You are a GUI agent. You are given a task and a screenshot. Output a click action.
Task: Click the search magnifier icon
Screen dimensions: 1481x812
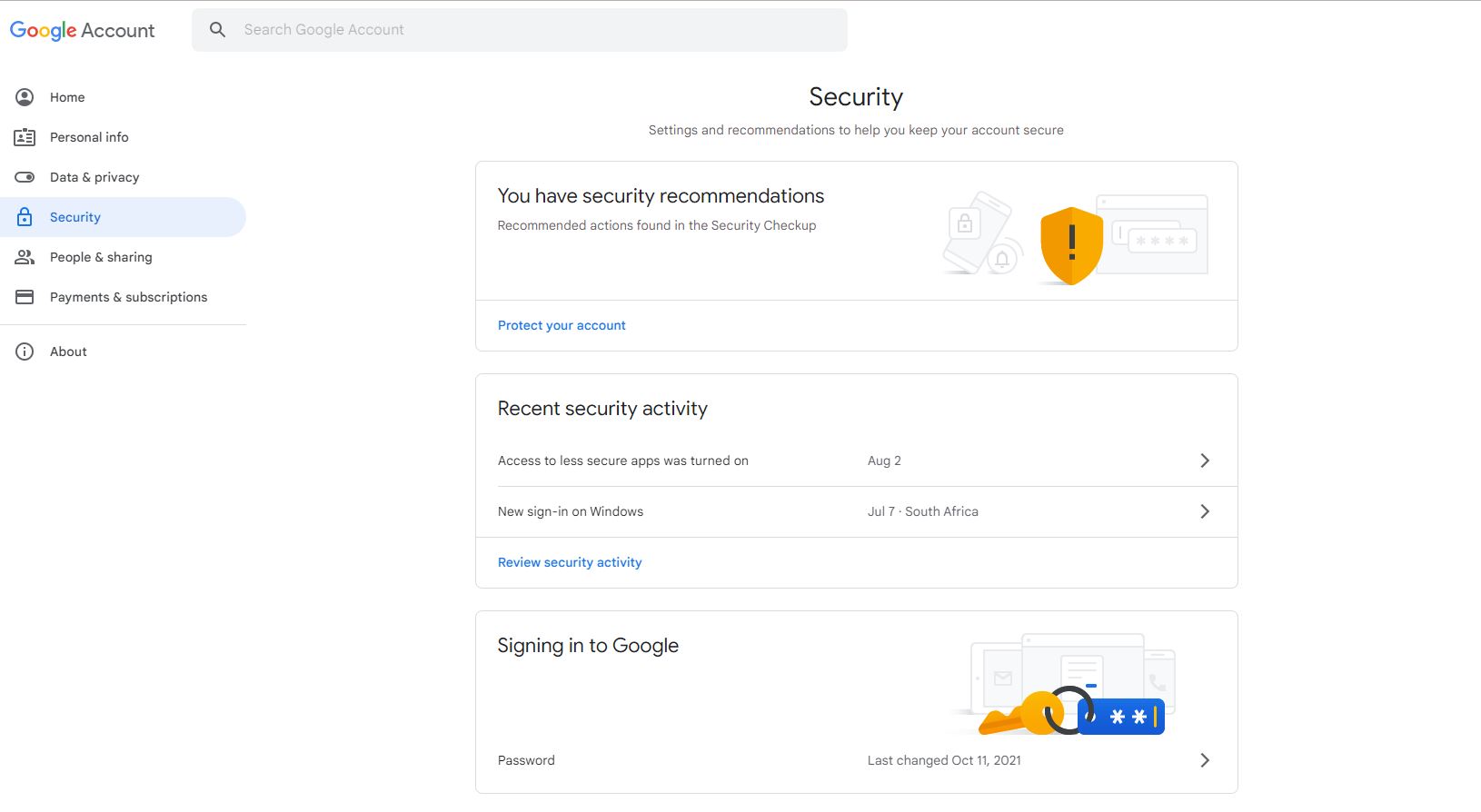217,30
